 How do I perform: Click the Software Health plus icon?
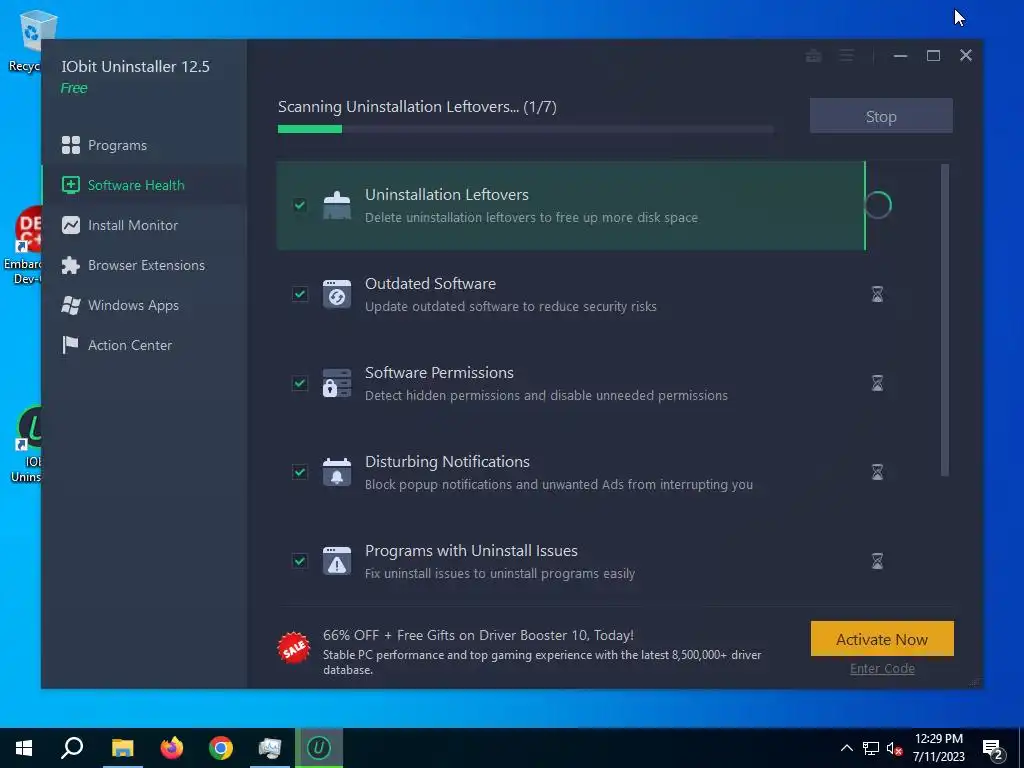point(71,185)
